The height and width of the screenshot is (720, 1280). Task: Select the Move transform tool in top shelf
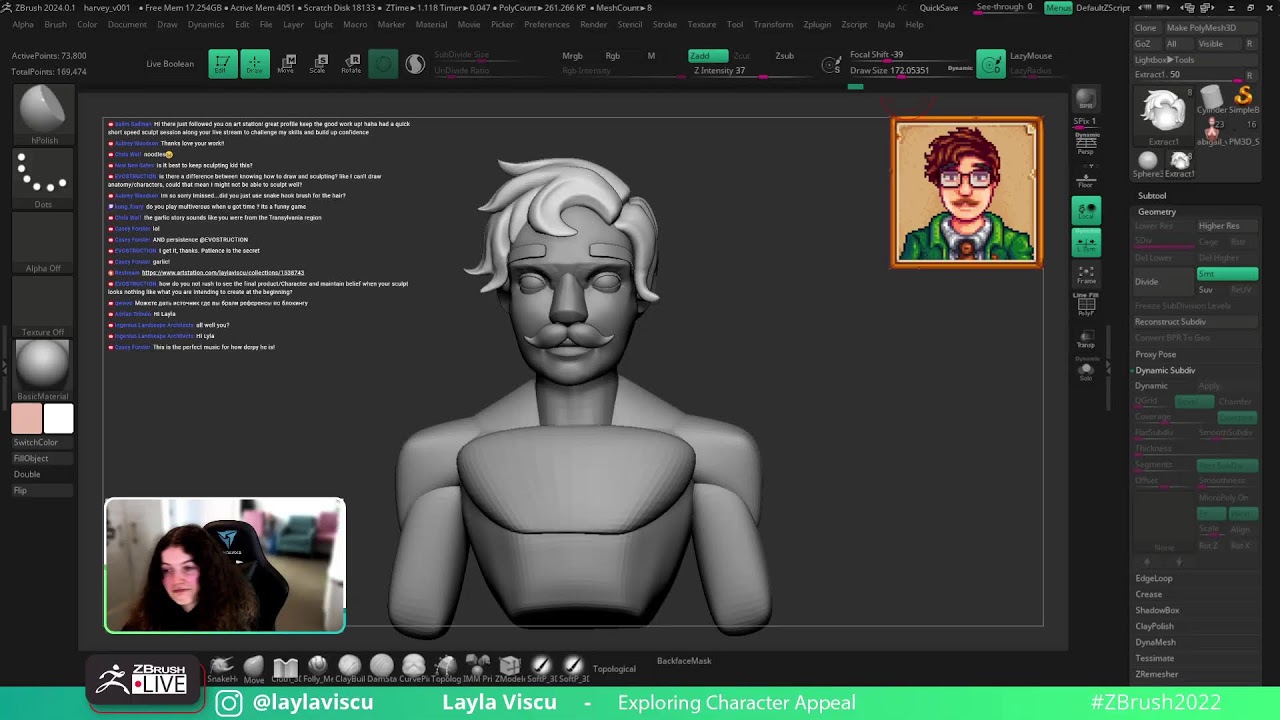tap(286, 64)
